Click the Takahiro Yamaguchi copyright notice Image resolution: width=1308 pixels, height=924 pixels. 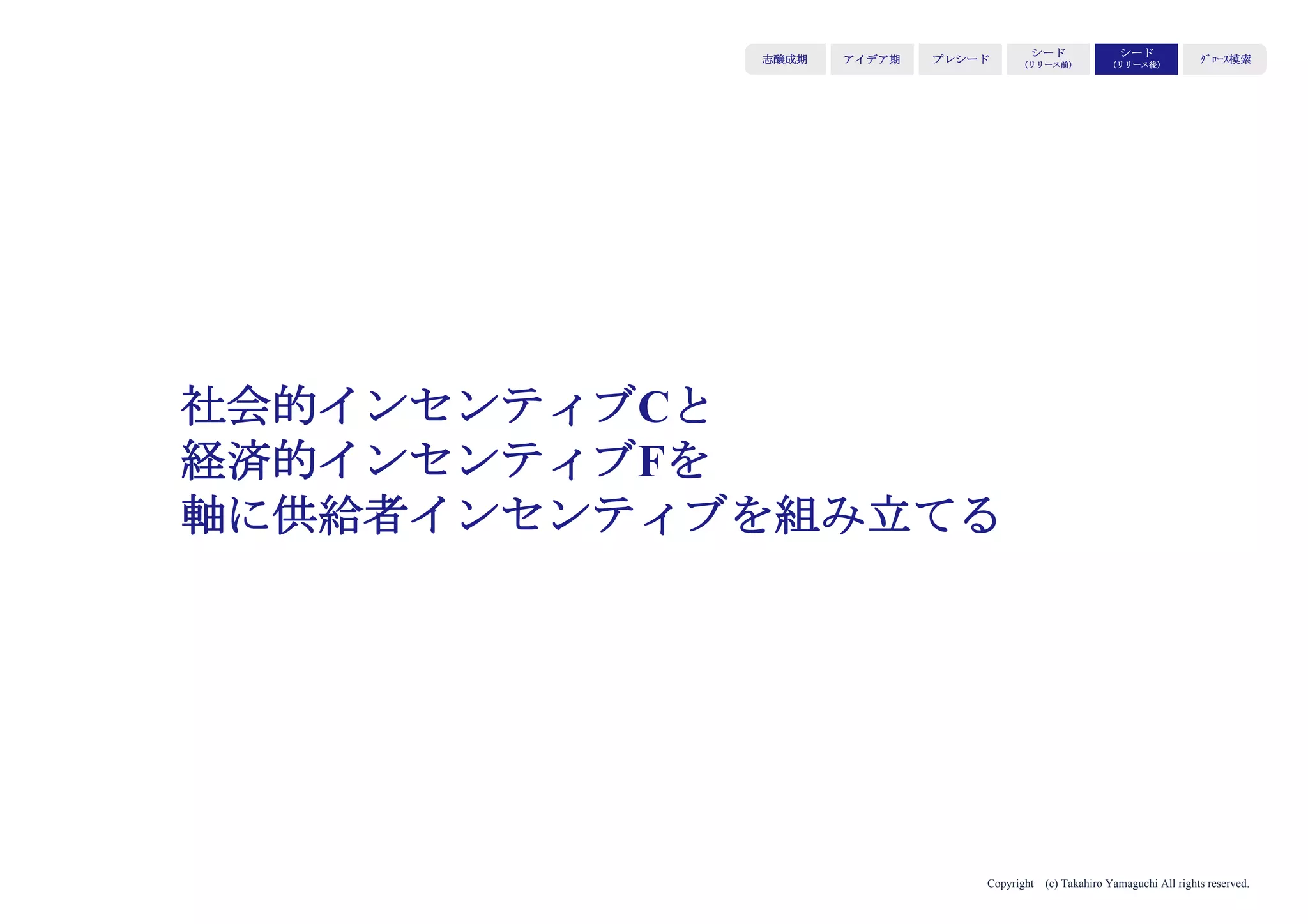point(1118,884)
